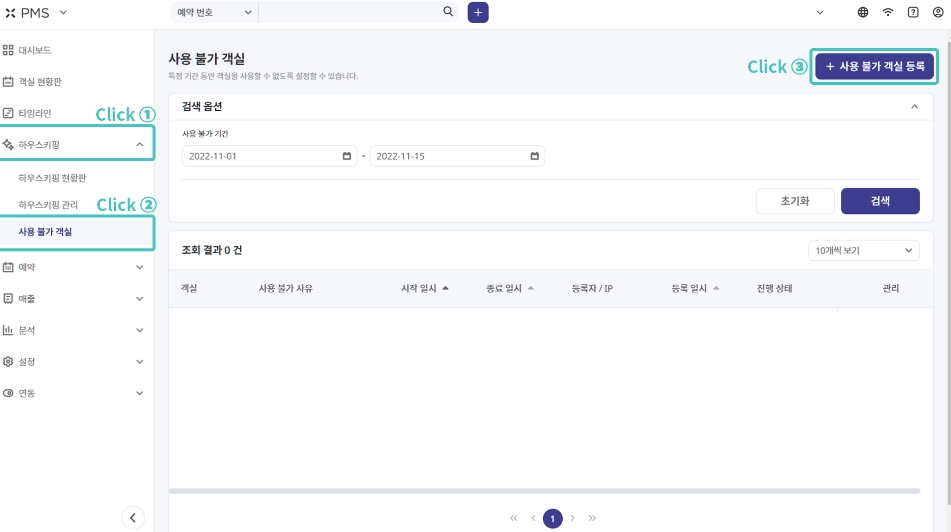Screen dimensions: 951x532
Task: Open the help question mark icon
Action: point(913,12)
